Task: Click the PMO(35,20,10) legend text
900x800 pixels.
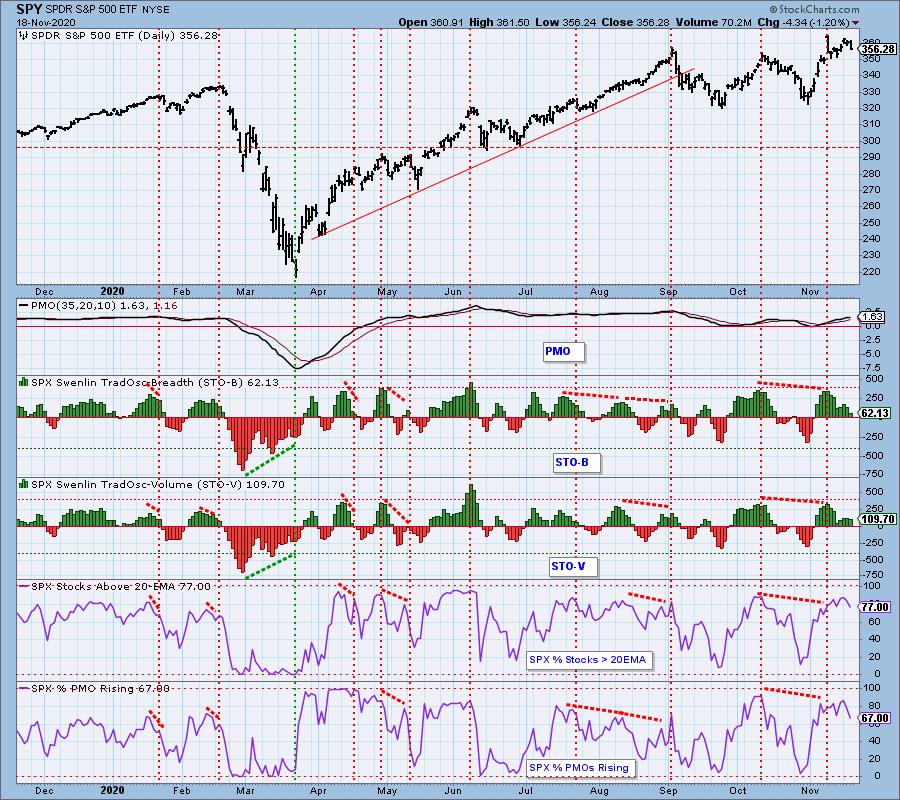Action: pyautogui.click(x=105, y=306)
